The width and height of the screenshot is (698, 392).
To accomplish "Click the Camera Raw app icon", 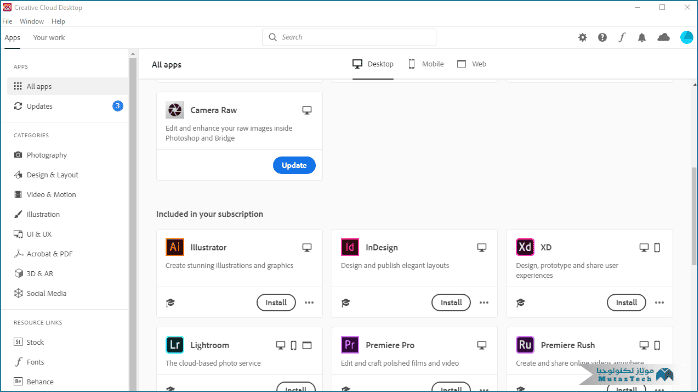I will pyautogui.click(x=174, y=110).
